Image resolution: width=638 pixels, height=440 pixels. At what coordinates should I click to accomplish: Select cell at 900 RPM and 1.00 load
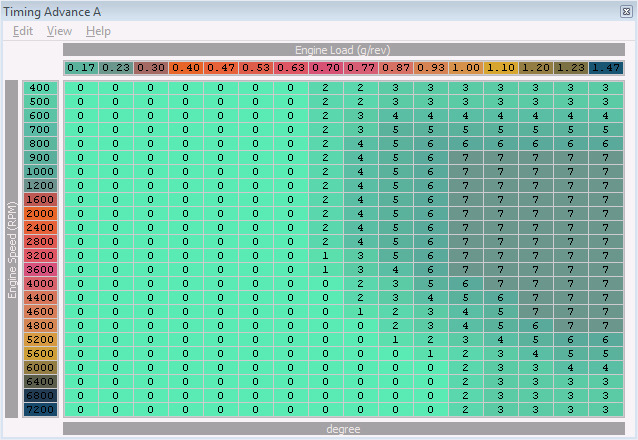[465, 158]
